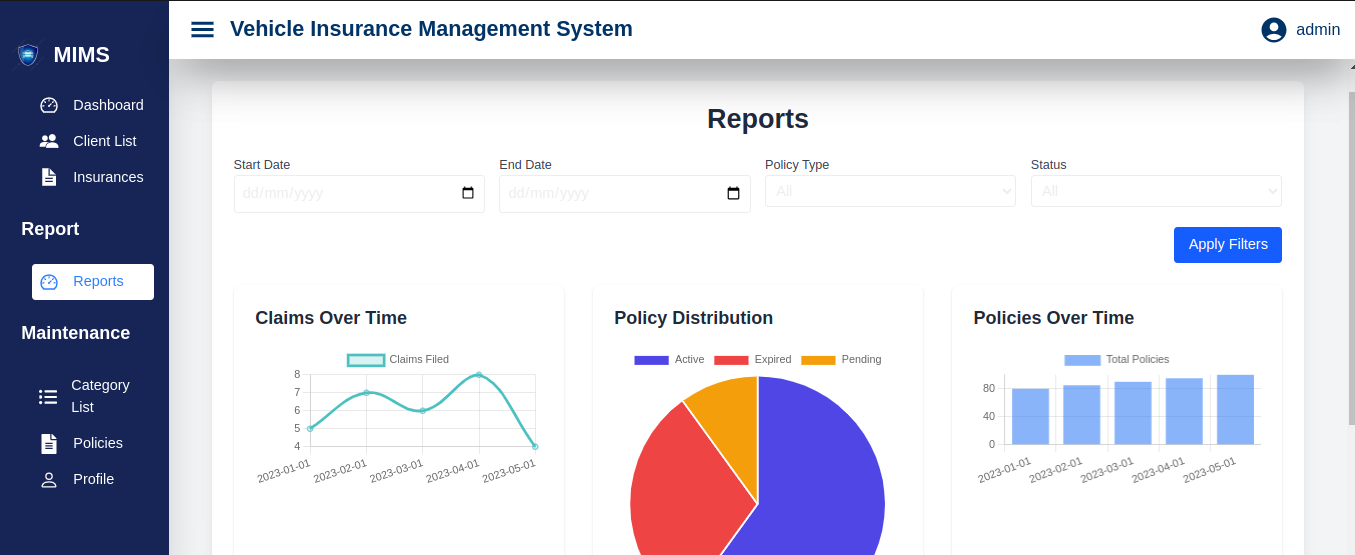Image resolution: width=1355 pixels, height=555 pixels.
Task: Open the Policy Type dropdown
Action: [x=890, y=191]
